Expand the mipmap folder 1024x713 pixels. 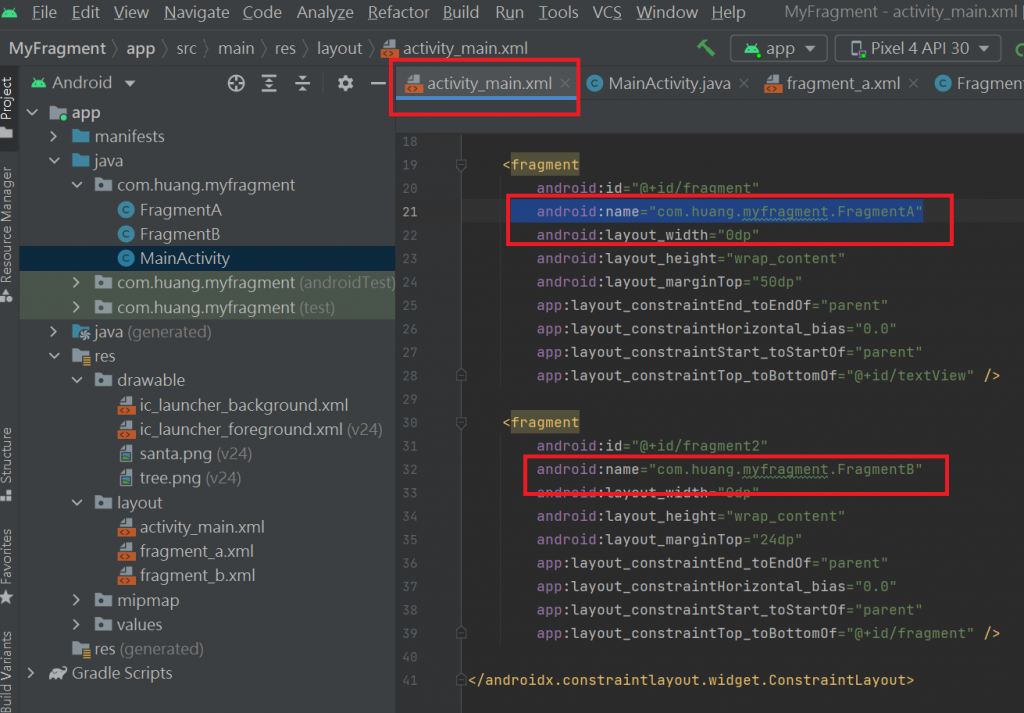[77, 600]
